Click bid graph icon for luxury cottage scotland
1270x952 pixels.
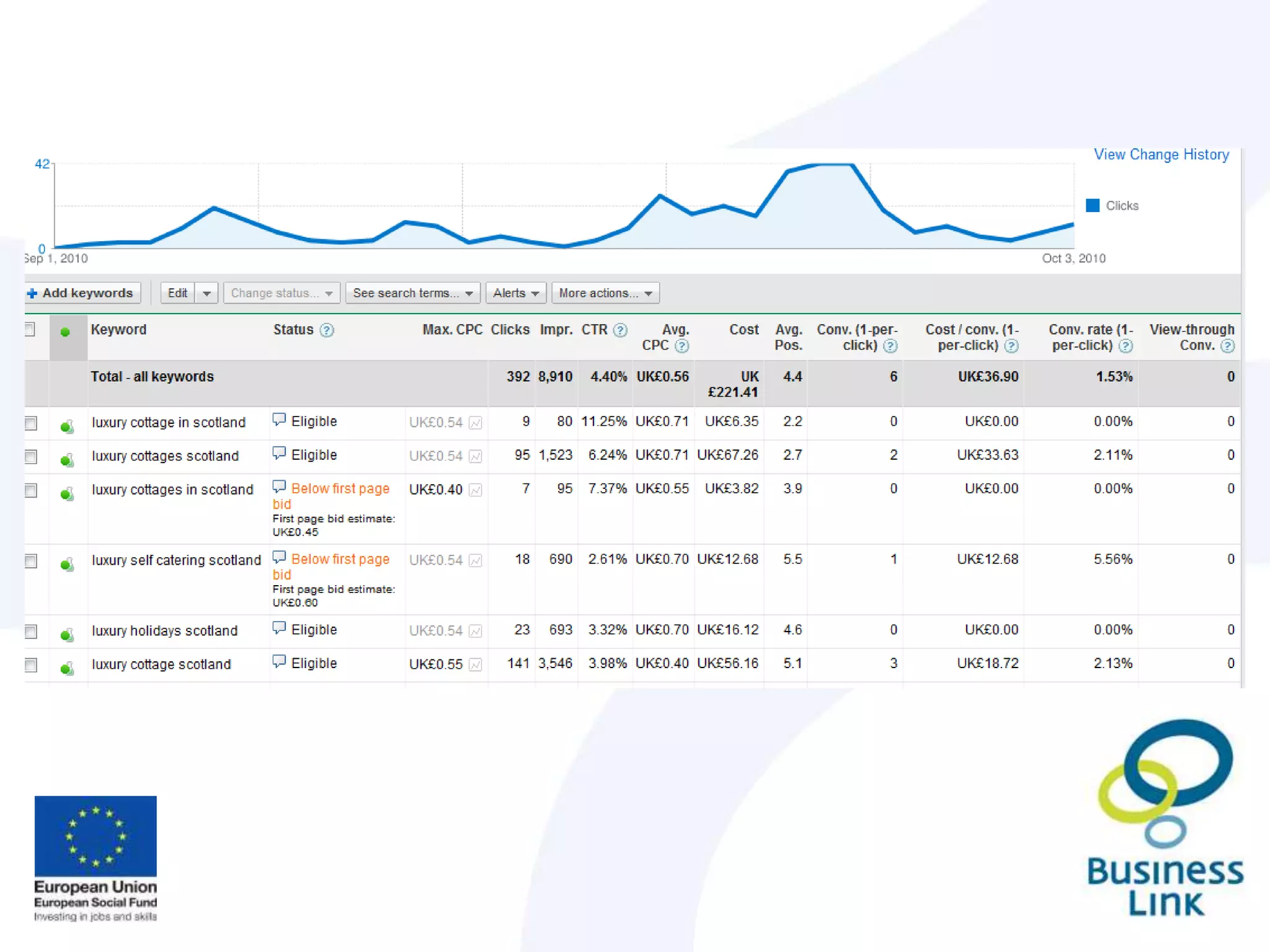coord(476,665)
